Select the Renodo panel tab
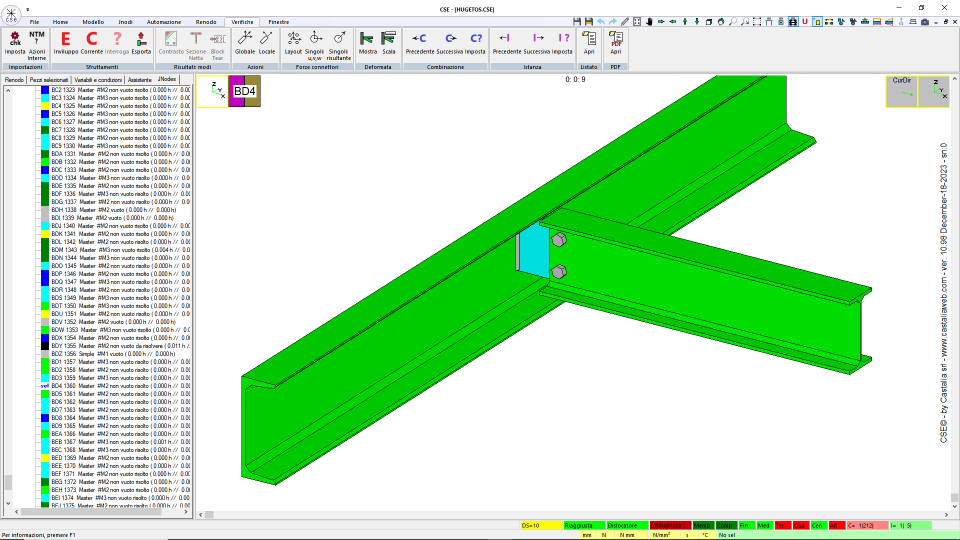The width and height of the screenshot is (960, 540). (14, 80)
